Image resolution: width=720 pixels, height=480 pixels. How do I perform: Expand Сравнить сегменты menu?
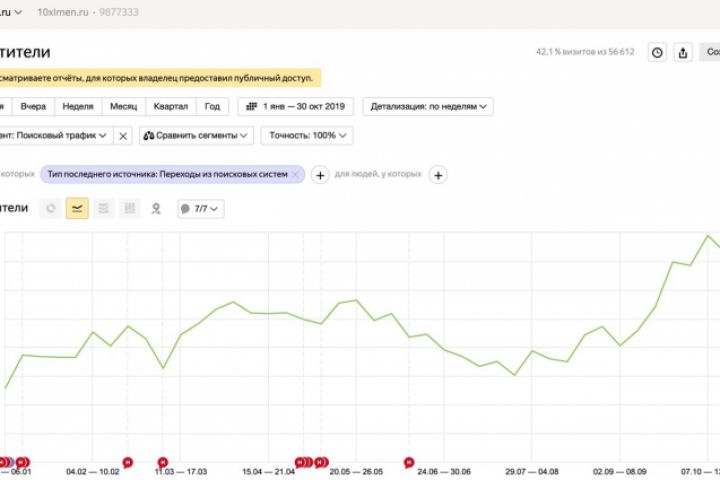196,135
